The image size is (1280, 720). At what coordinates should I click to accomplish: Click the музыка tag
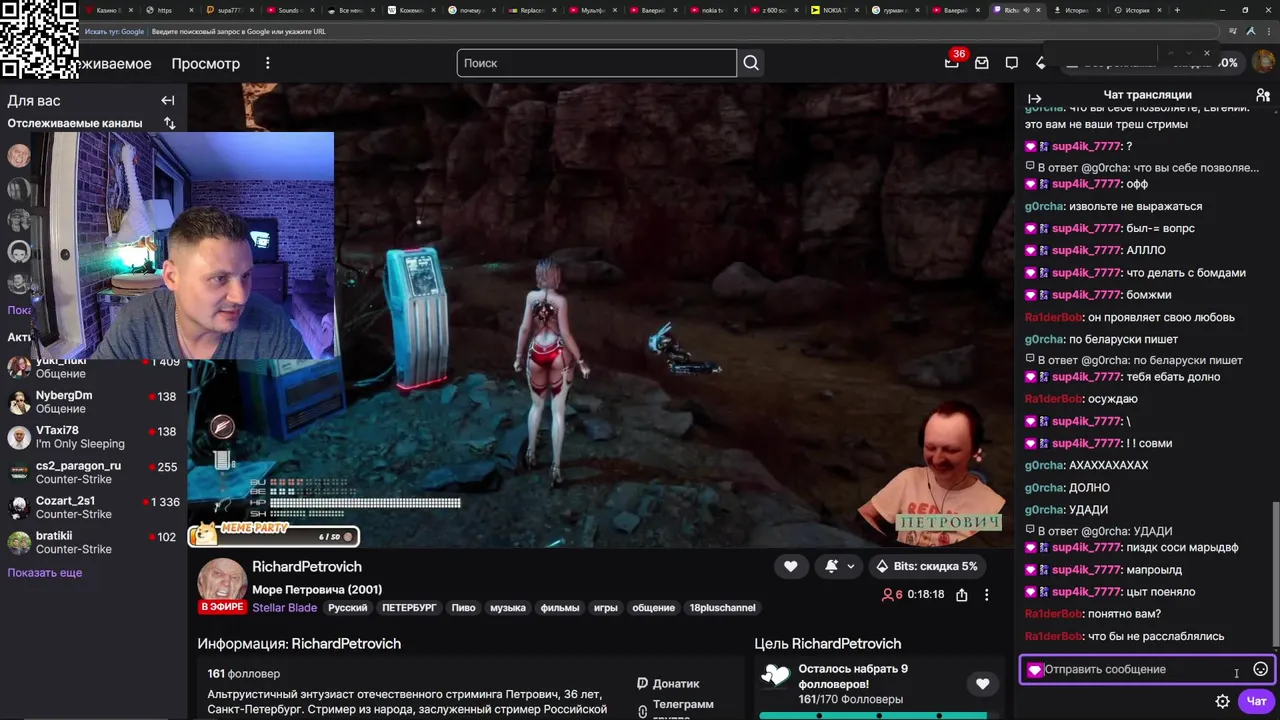tap(508, 608)
